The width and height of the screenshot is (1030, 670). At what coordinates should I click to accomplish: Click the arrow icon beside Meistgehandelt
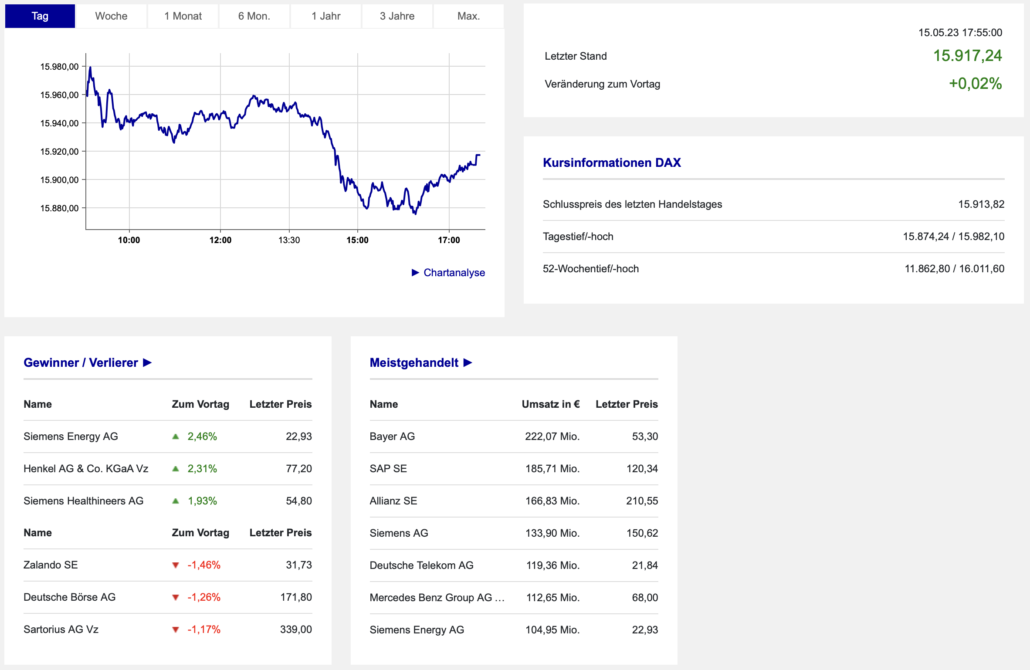coord(468,363)
